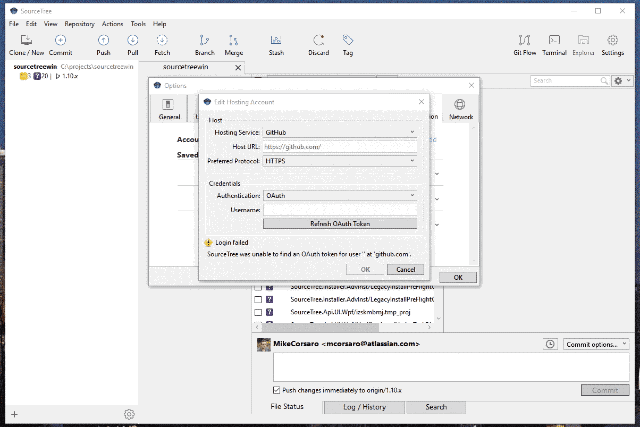Select the Network tab in Options
Image resolution: width=640 pixels, height=427 pixels.
click(461, 109)
